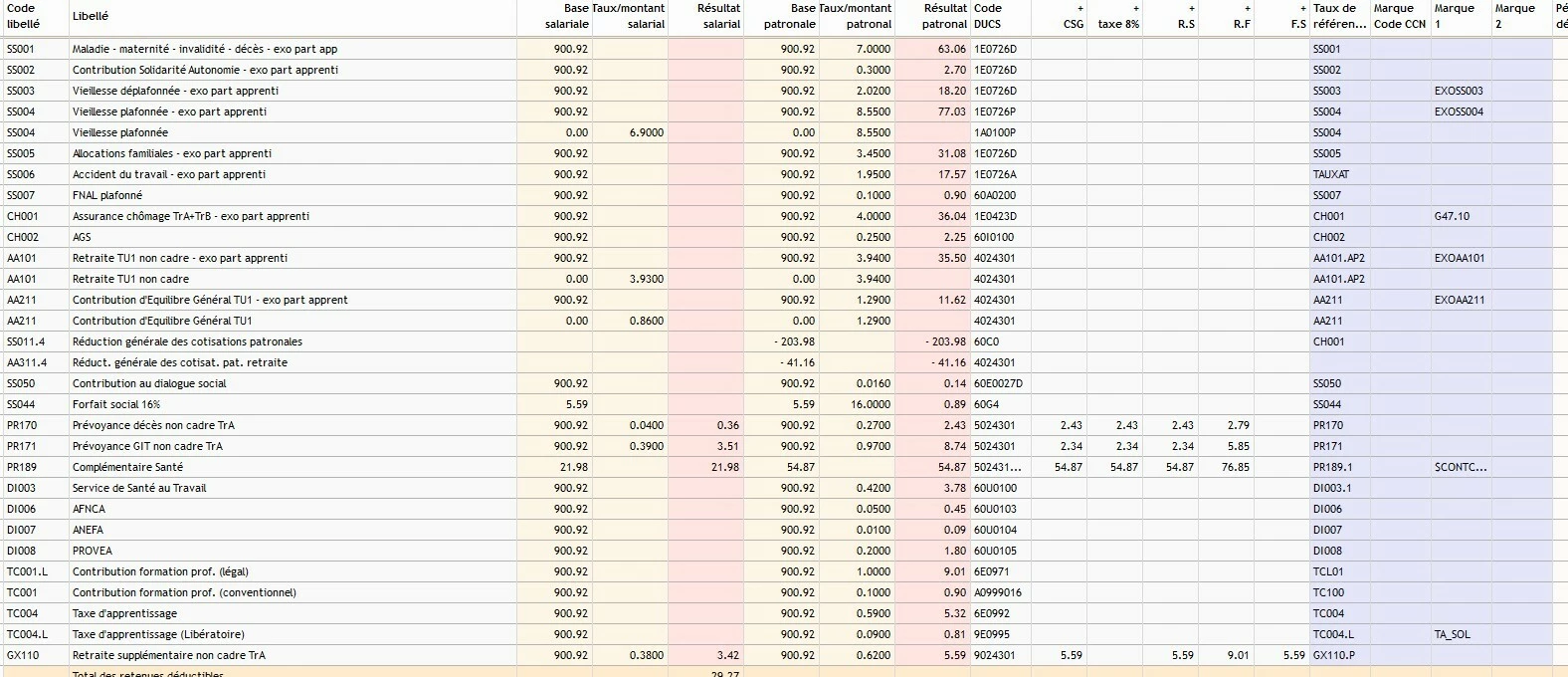The height and width of the screenshot is (677, 1568).
Task: Select 'Vieillesse plafonnée - exo part apprenti' label
Action: (169, 112)
